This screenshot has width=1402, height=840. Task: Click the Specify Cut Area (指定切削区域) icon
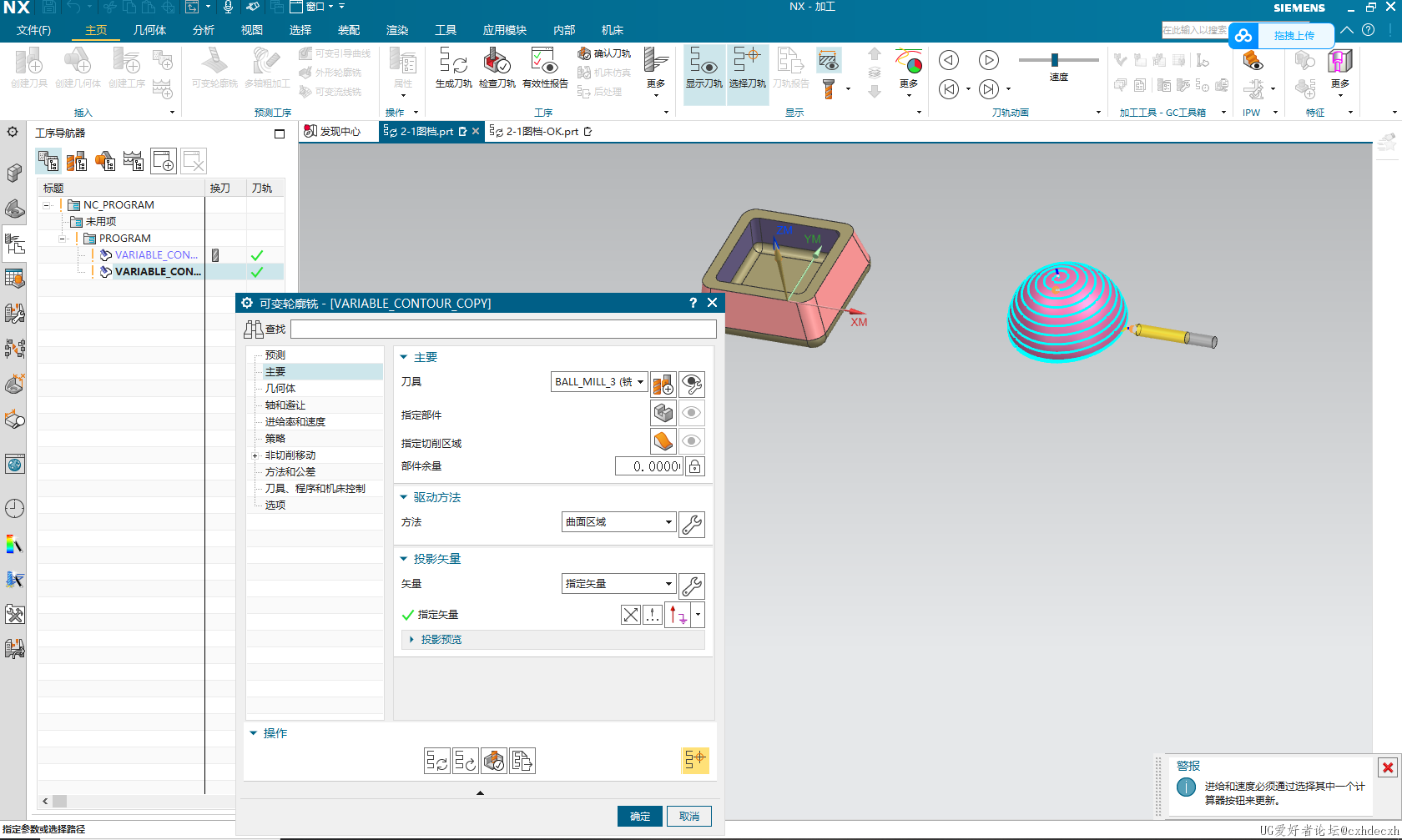pos(663,441)
